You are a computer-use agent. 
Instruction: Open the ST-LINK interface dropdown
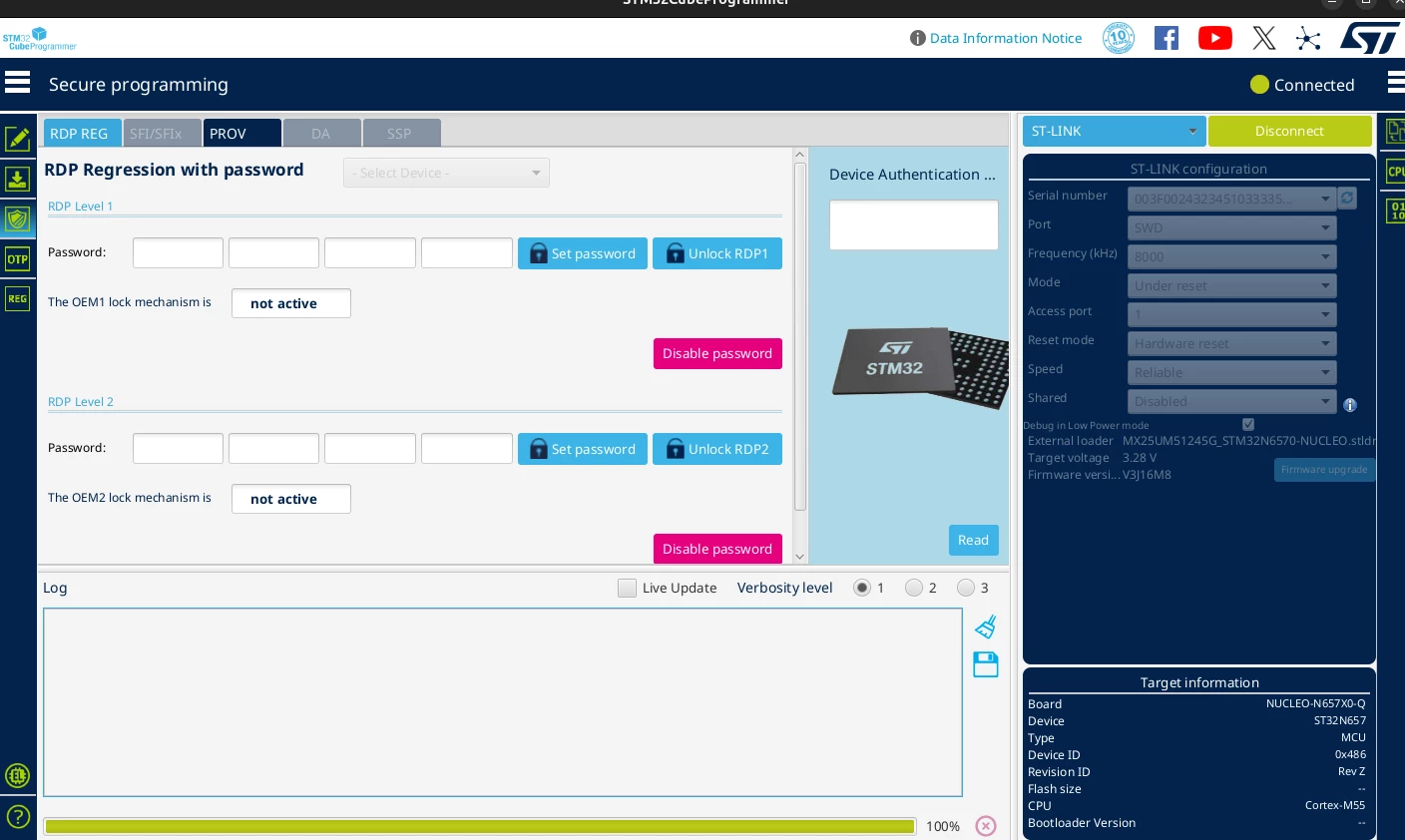point(1114,131)
